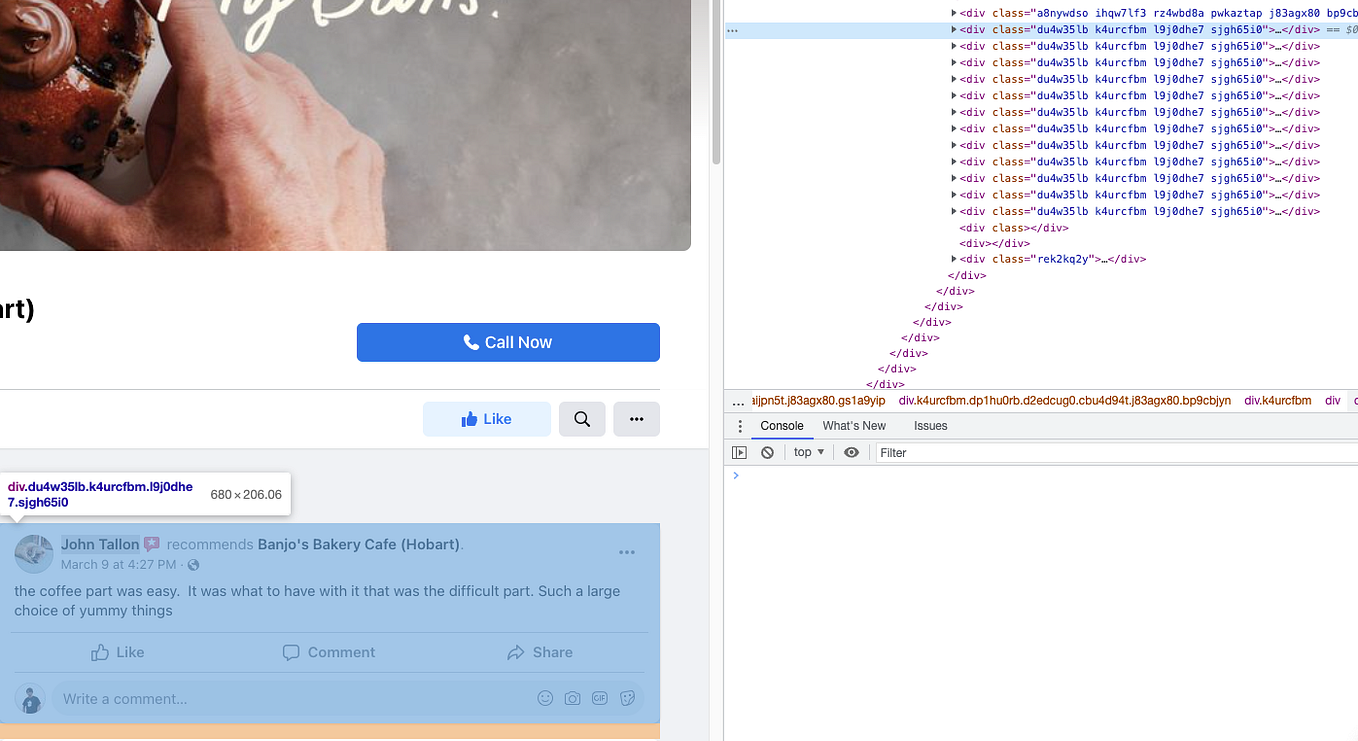Add a sticker to the comment
The width and height of the screenshot is (1358, 741).
[x=627, y=698]
